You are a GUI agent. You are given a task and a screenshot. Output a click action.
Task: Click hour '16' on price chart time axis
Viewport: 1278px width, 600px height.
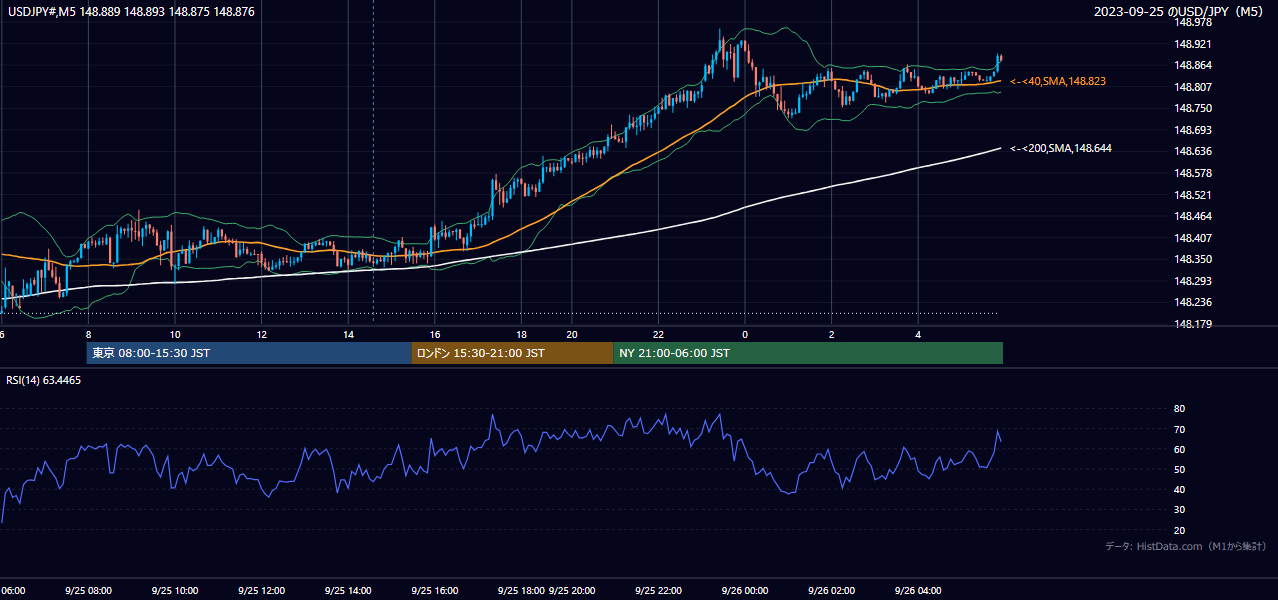pyautogui.click(x=435, y=334)
